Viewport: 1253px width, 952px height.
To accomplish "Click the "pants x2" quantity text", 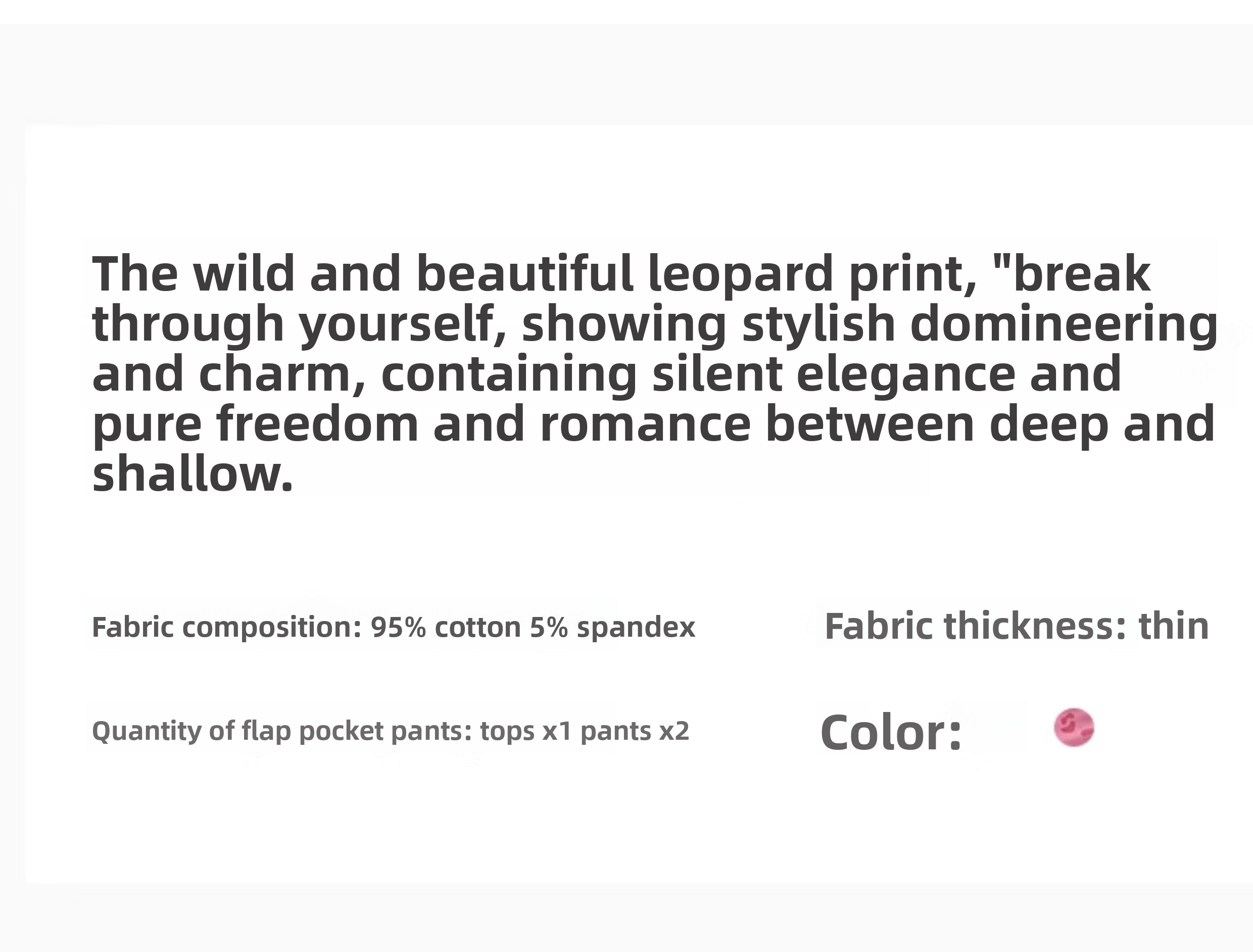I will pyautogui.click(x=635, y=731).
